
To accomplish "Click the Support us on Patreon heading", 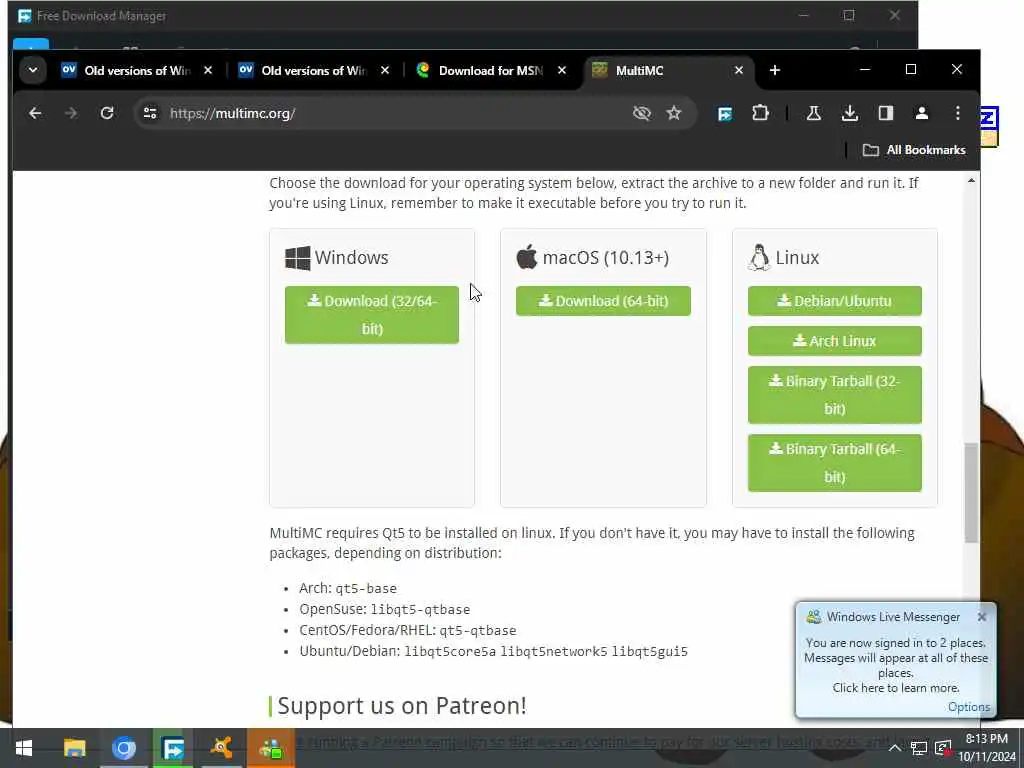I will (x=402, y=706).
